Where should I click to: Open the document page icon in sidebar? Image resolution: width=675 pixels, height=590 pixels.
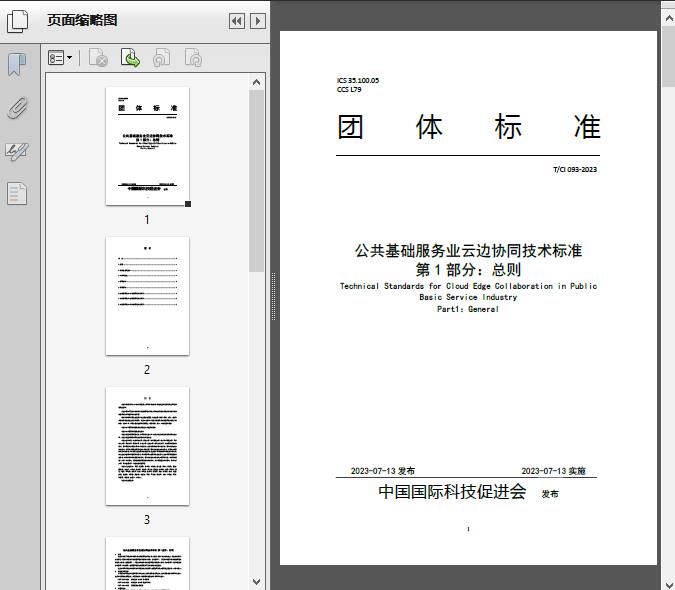17,193
